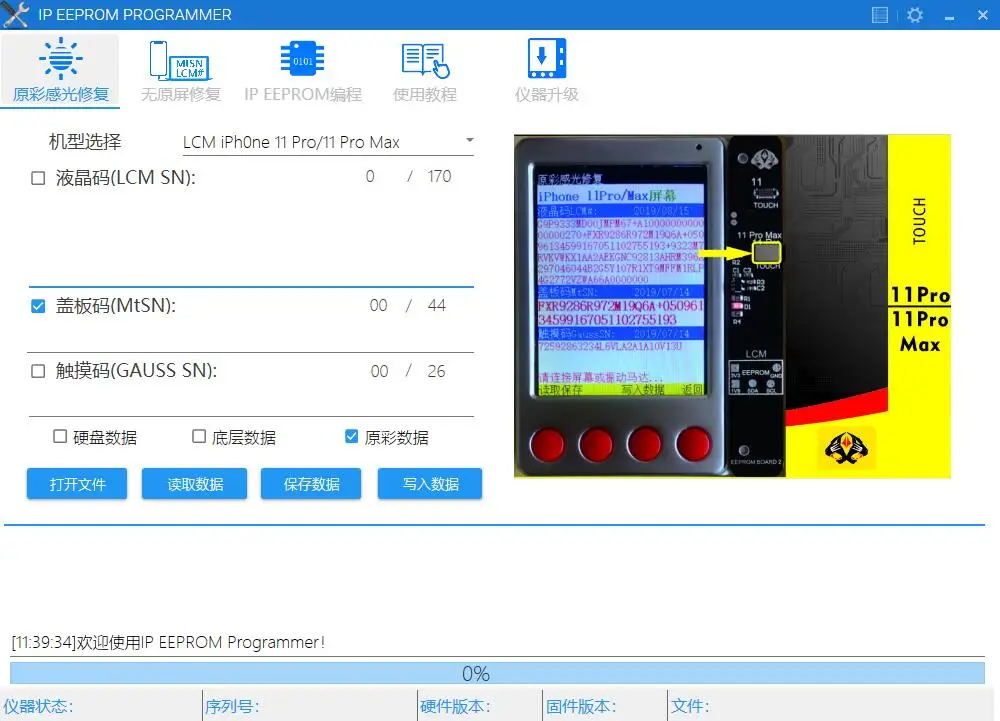Select the 无原屏修复 phone icon
Viewport: 1000px width, 721px height.
click(x=179, y=61)
